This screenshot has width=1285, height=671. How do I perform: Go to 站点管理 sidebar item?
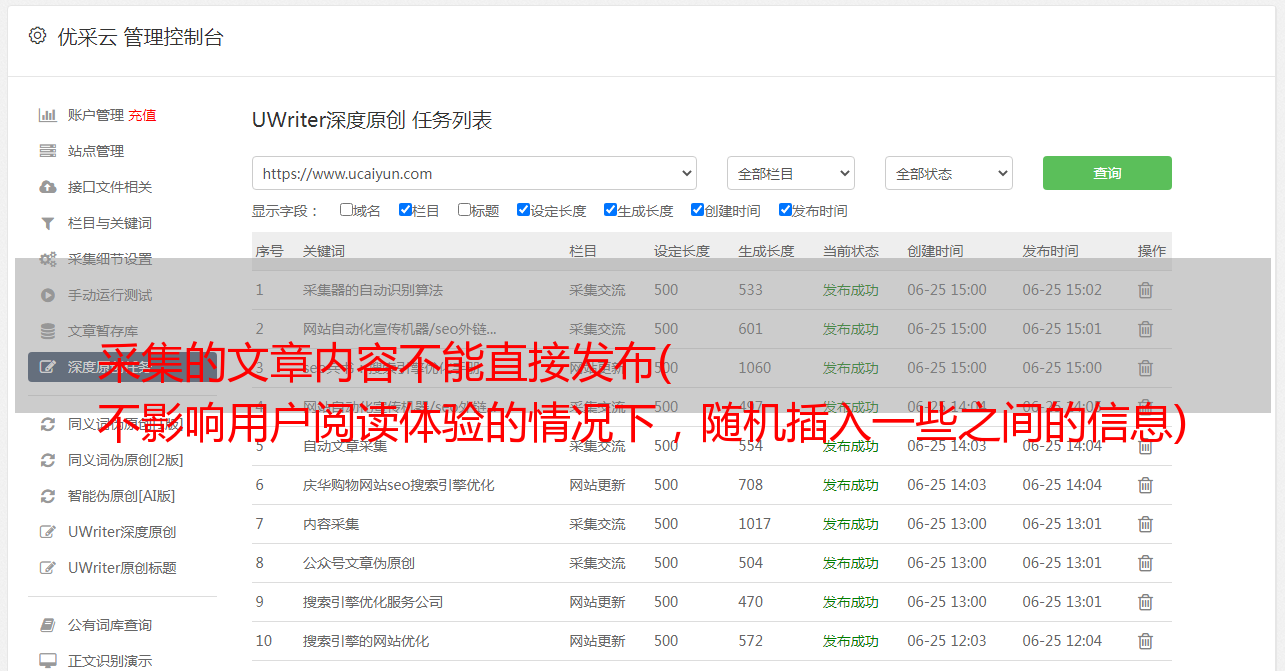pyautogui.click(x=96, y=151)
